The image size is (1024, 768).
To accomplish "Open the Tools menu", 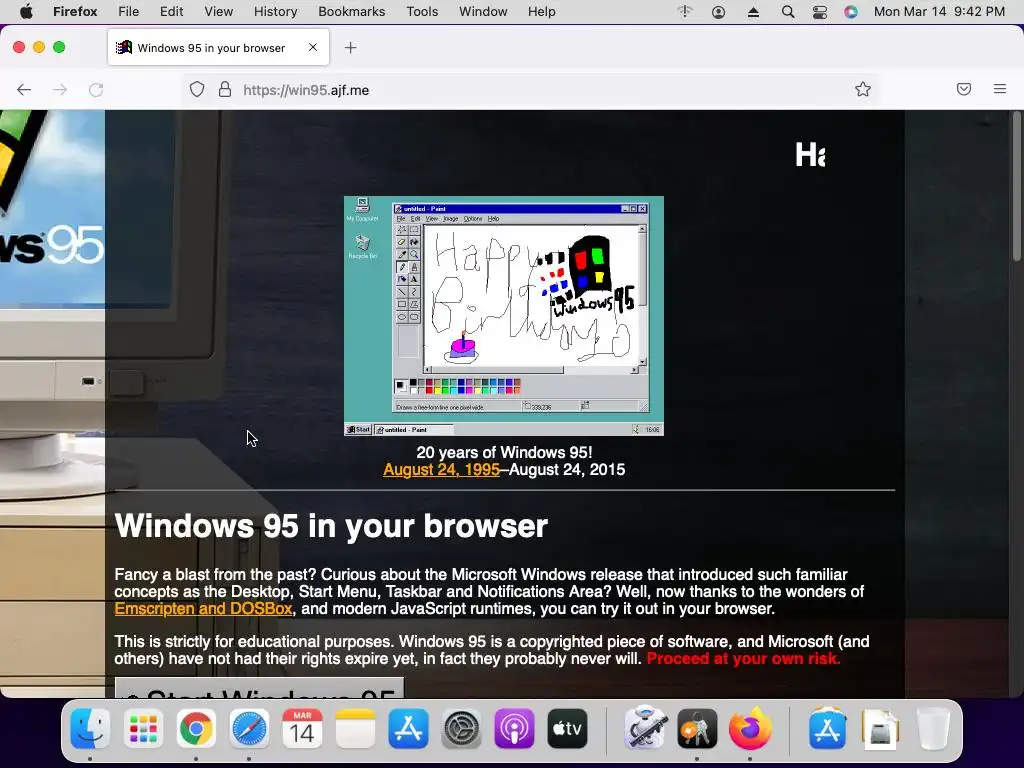I will (422, 12).
